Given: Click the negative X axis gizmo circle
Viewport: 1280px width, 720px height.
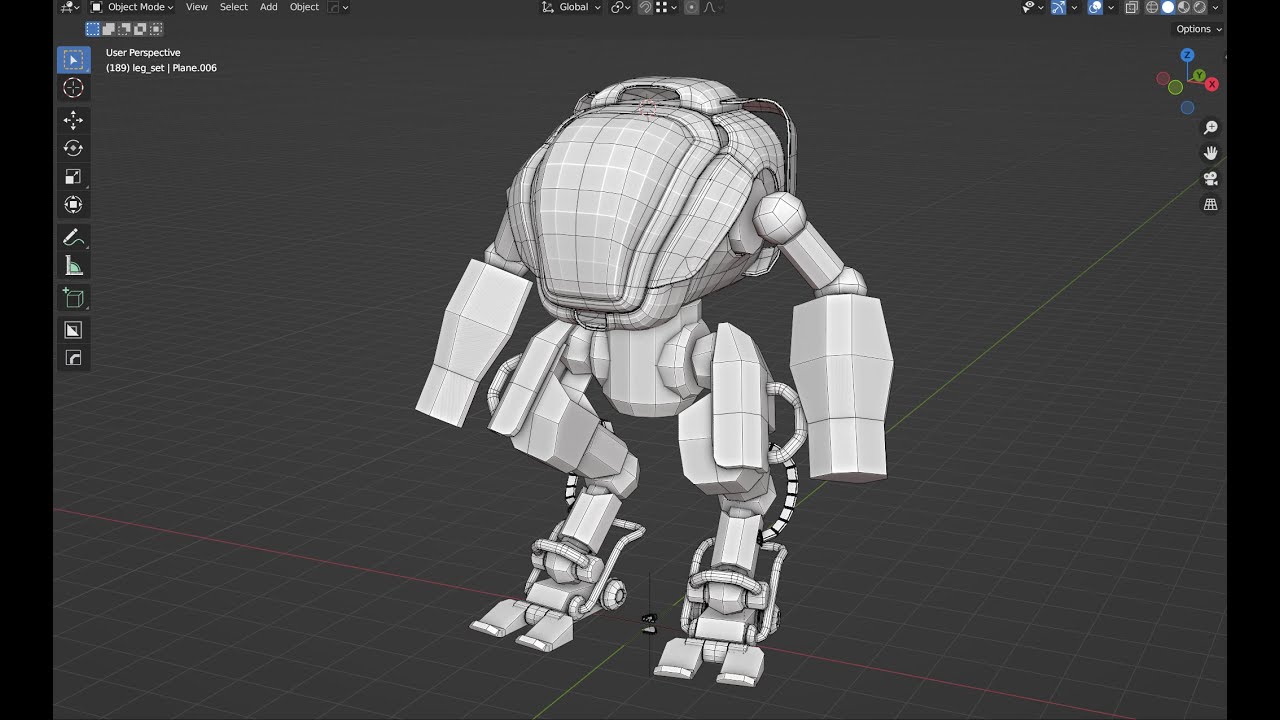Looking at the screenshot, I should pyautogui.click(x=1163, y=78).
